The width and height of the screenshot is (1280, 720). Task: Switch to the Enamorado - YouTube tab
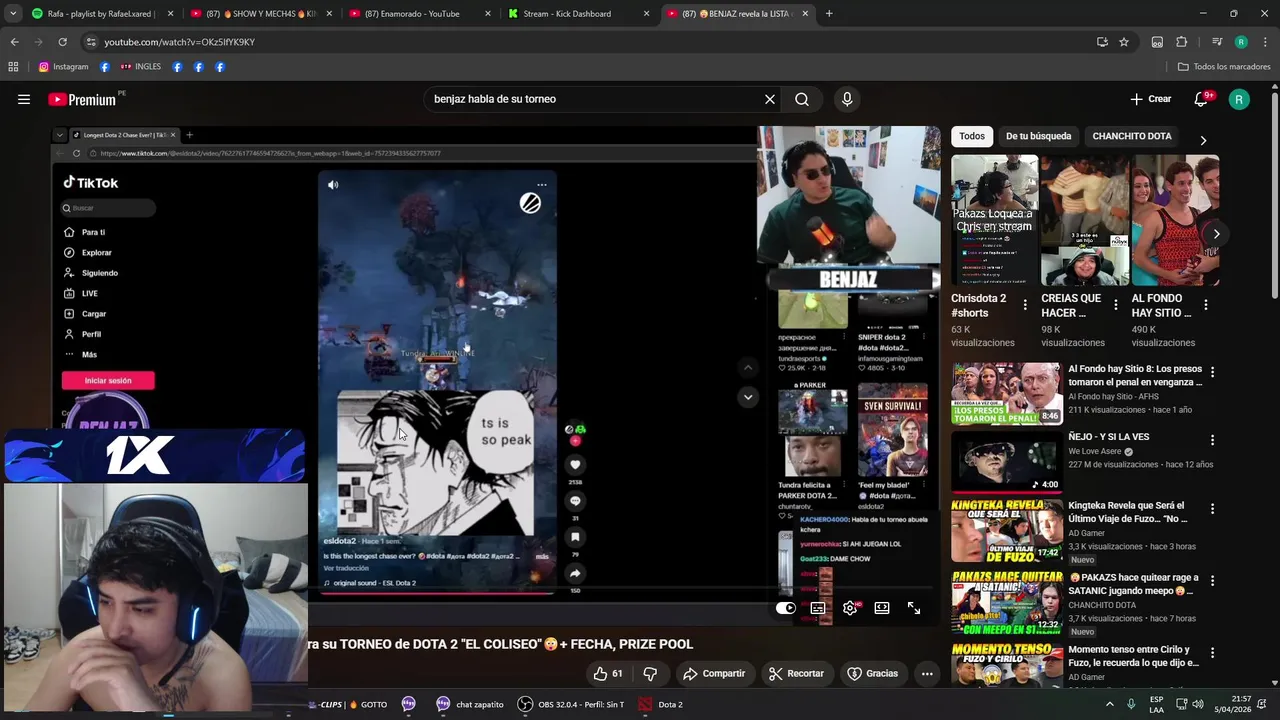coord(420,14)
